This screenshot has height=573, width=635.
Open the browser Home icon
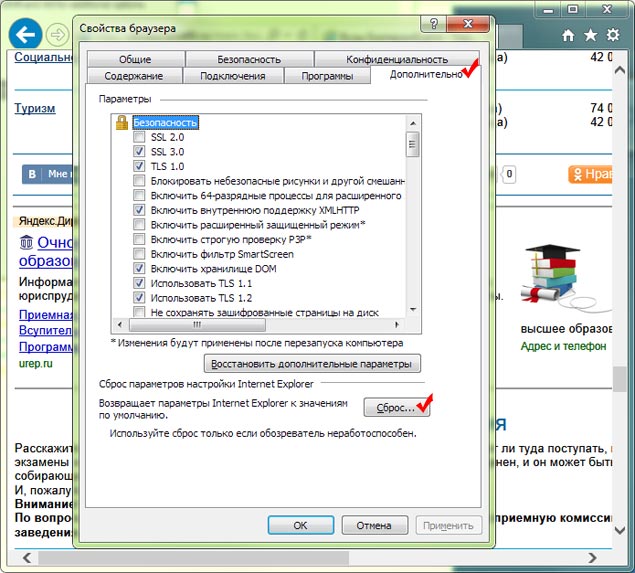point(568,36)
